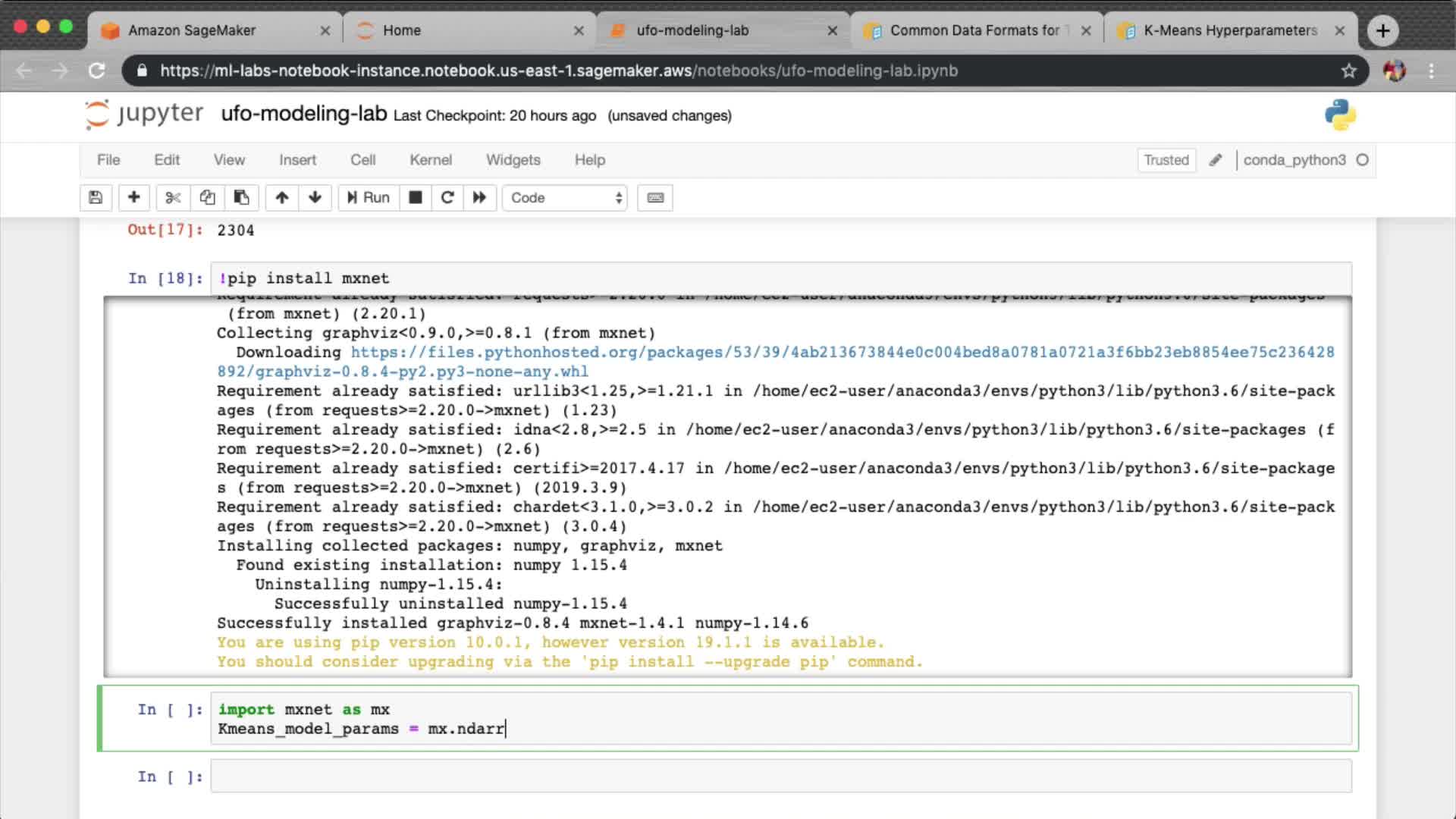
Task: Click the empty code cell below
Action: coord(780,777)
